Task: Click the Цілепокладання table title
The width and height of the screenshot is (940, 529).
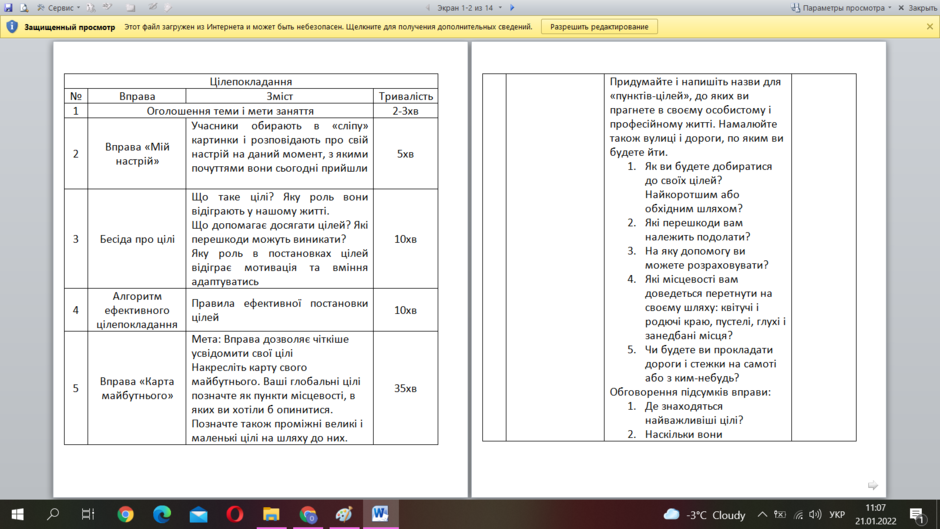Action: coord(251,82)
